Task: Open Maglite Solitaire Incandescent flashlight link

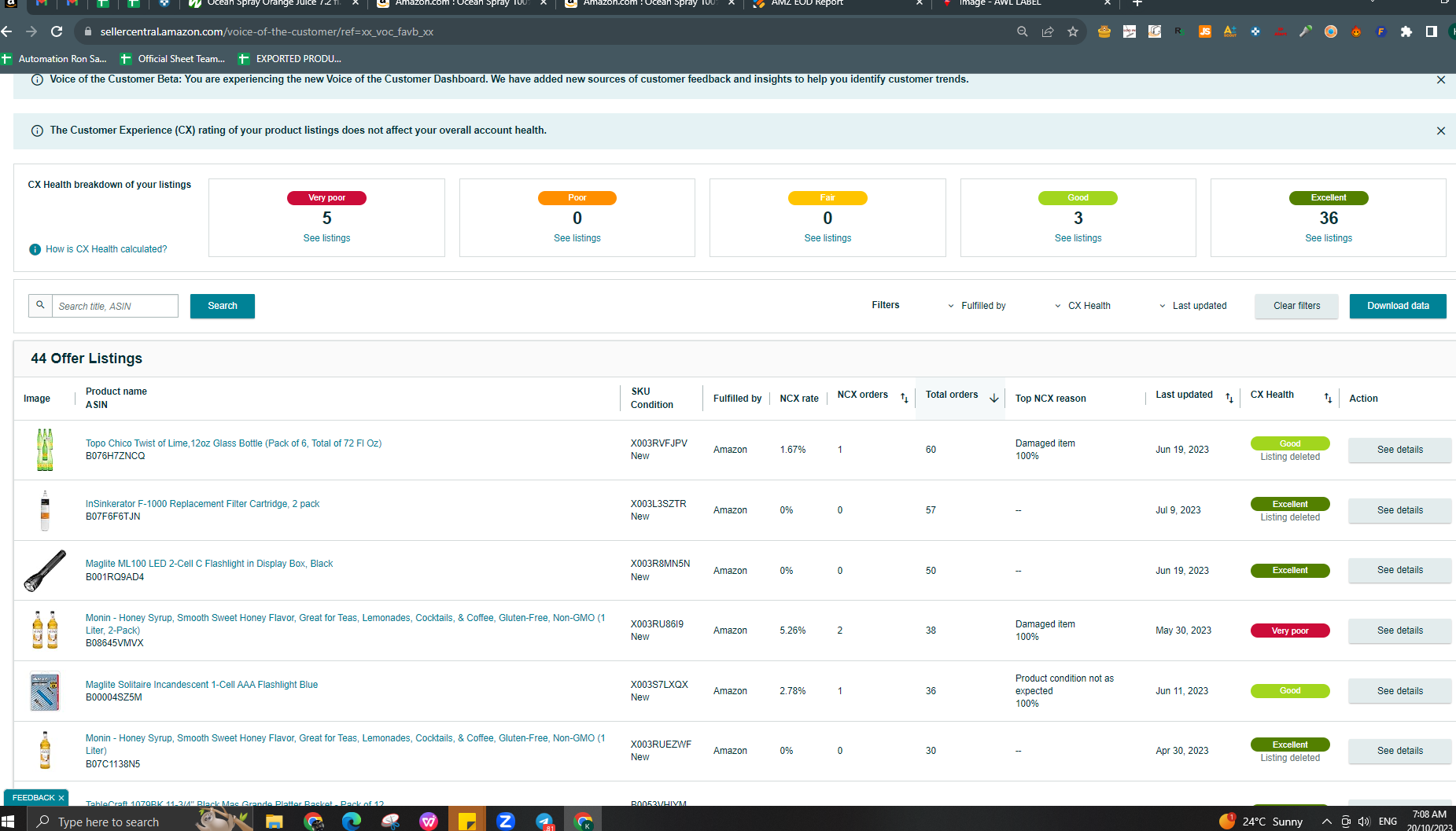Action: 201,685
